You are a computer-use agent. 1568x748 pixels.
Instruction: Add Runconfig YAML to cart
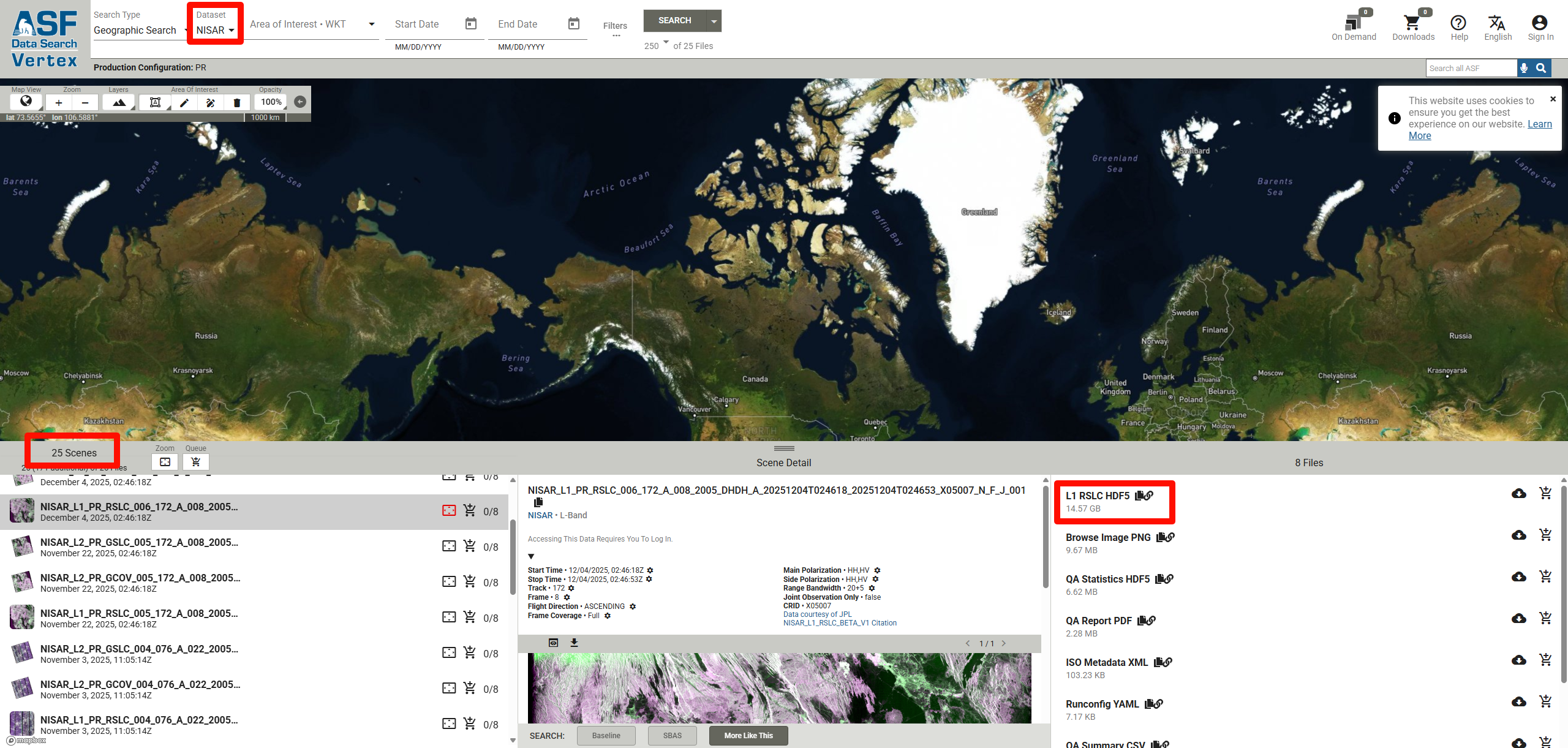1545,701
